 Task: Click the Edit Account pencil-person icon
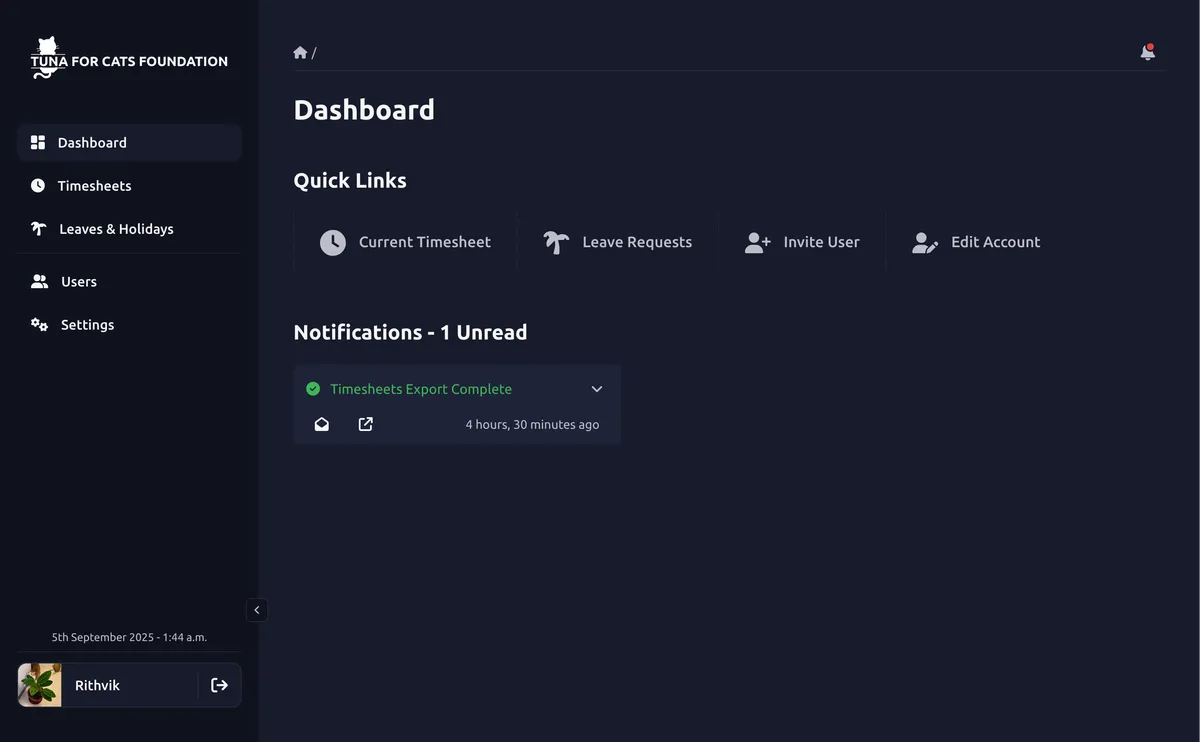(924, 241)
